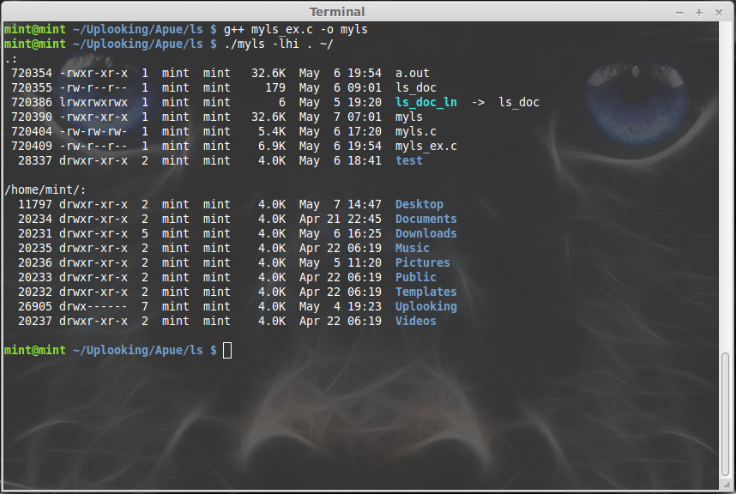Click the ./myls -lhi . ~/ command

278,44
